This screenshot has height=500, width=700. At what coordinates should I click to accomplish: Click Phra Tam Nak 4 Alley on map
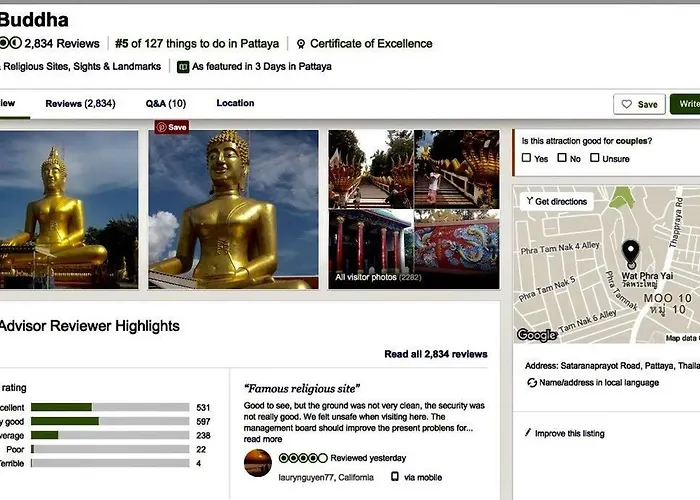(560, 248)
